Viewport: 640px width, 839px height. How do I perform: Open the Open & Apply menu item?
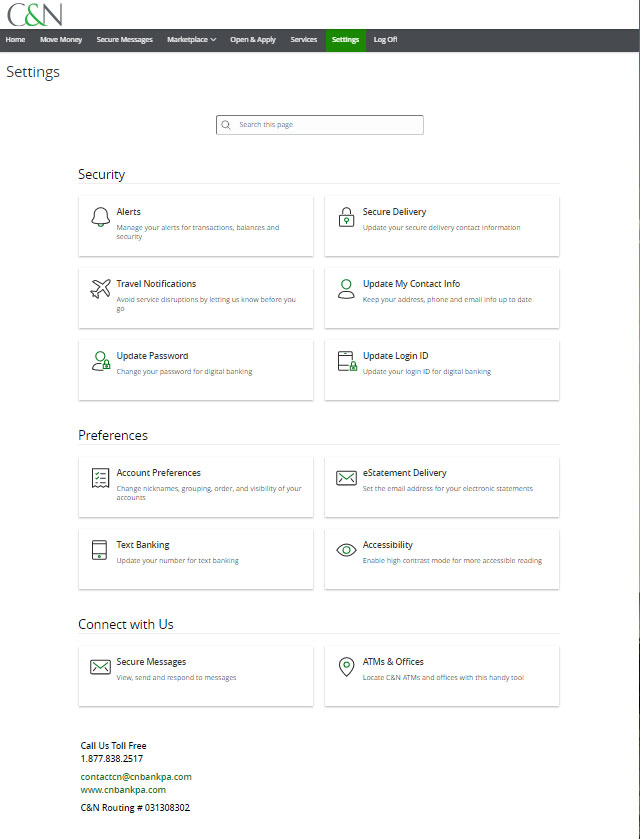[253, 40]
